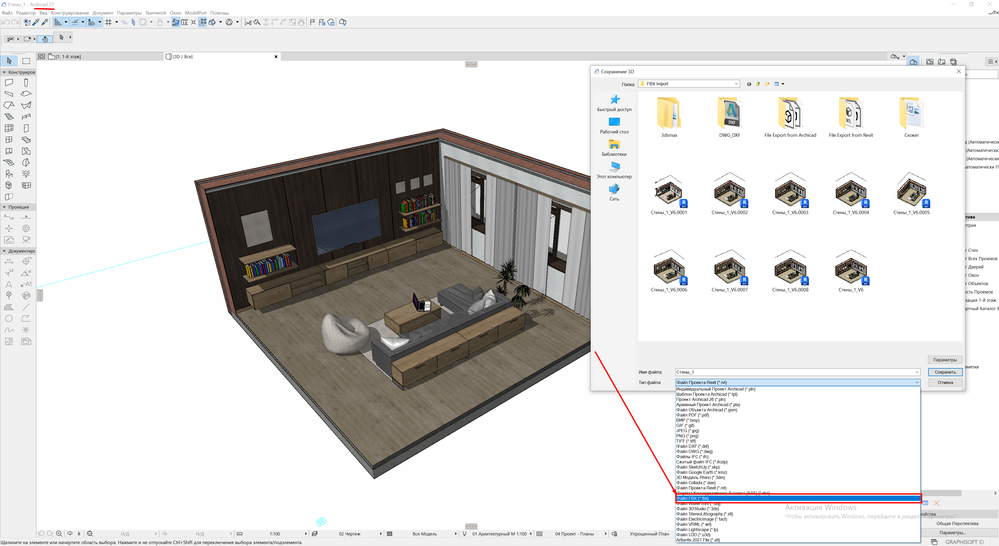Open the Сеть location in sidebar

pos(614,191)
